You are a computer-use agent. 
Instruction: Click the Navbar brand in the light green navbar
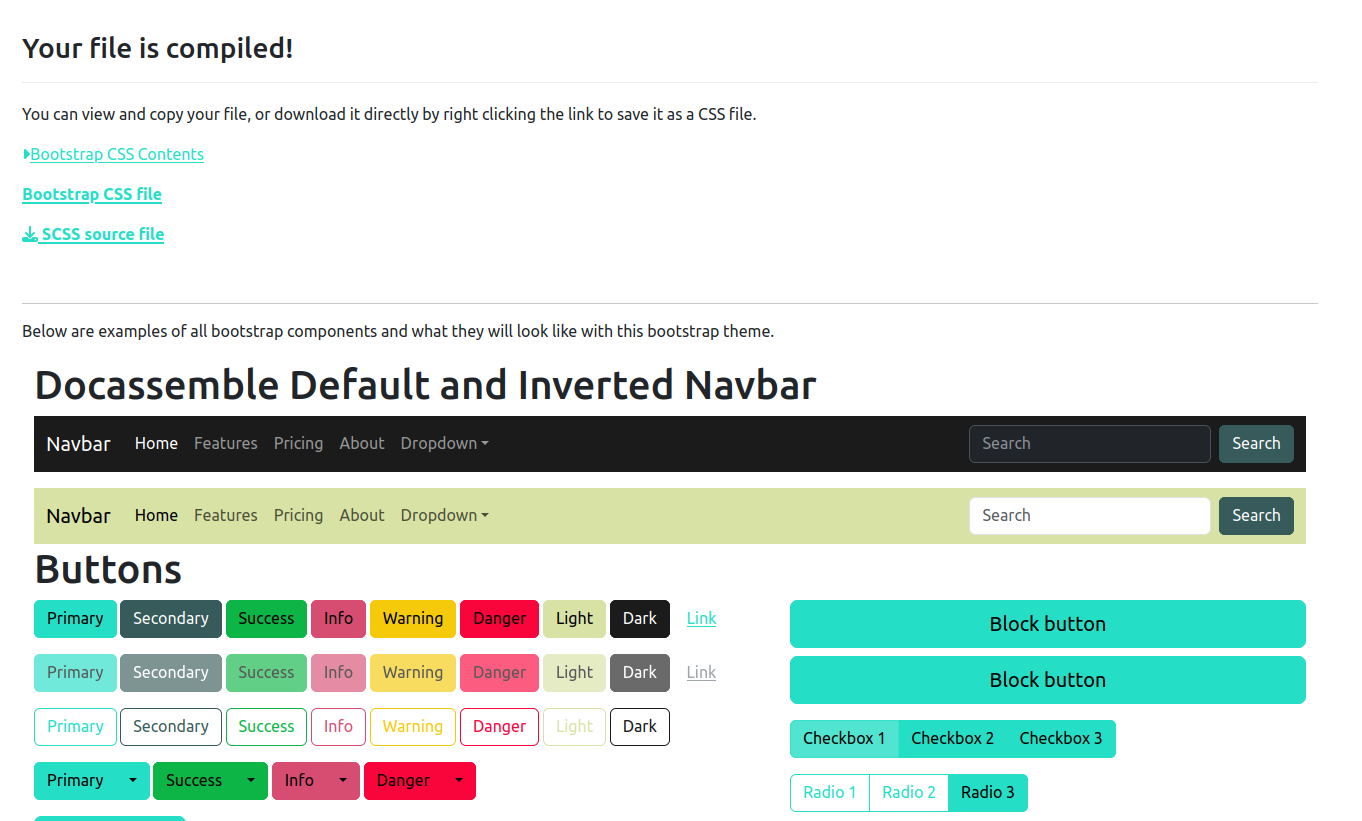[78, 516]
